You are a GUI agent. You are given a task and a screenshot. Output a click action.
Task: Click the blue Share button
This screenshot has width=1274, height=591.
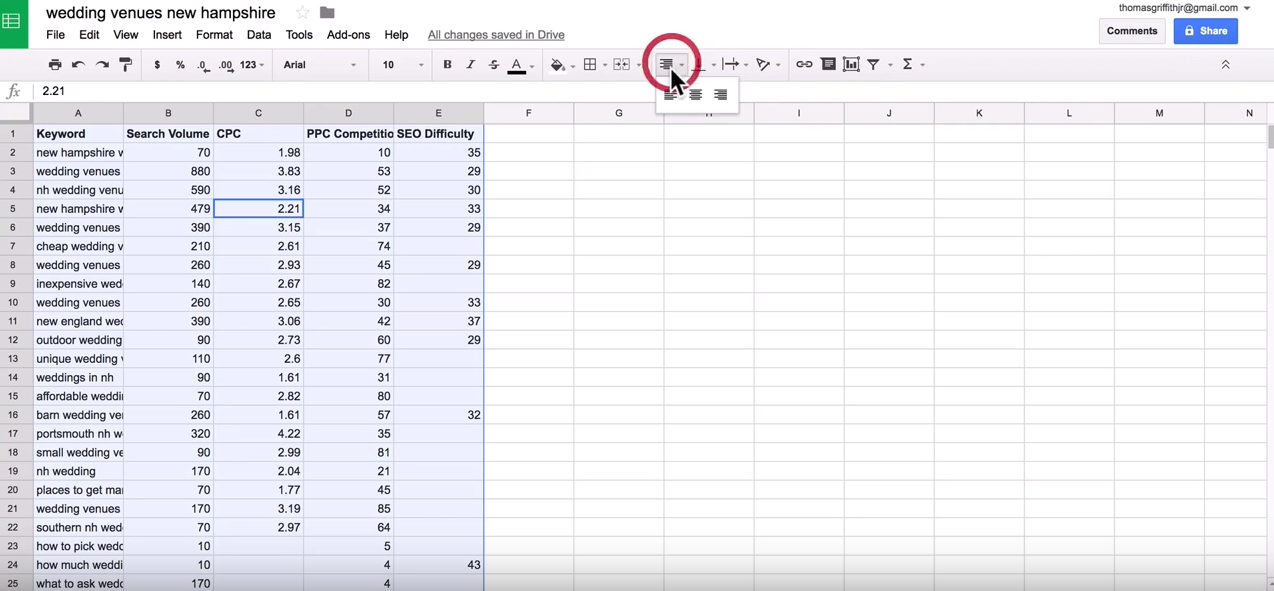click(x=1205, y=31)
